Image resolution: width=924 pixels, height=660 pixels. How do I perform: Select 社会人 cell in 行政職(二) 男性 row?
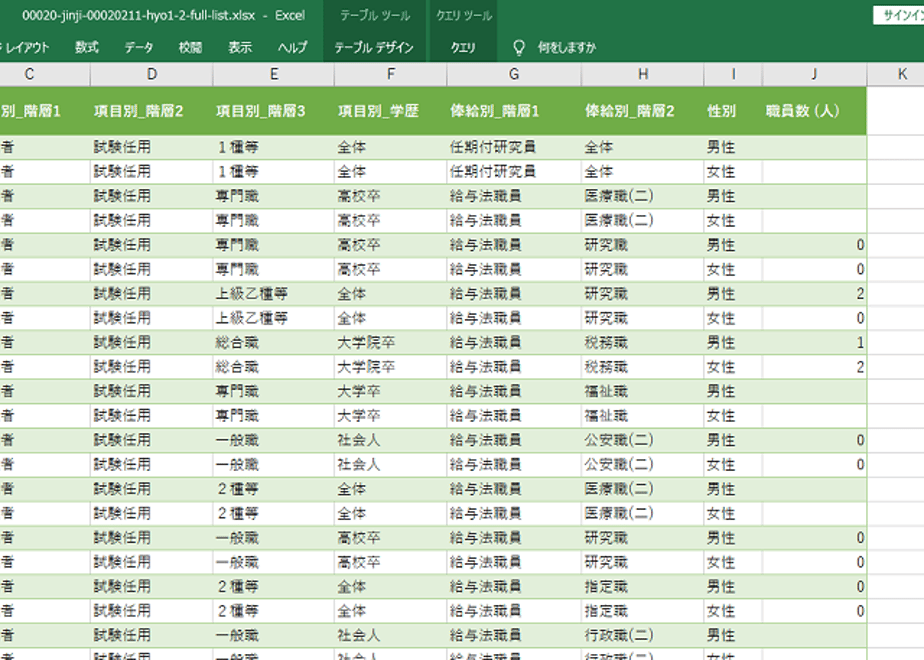[x=391, y=636]
